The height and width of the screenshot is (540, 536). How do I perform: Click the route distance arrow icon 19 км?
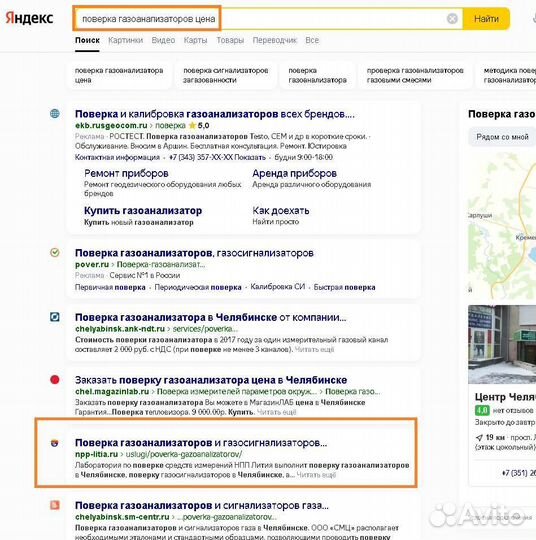pos(479,438)
